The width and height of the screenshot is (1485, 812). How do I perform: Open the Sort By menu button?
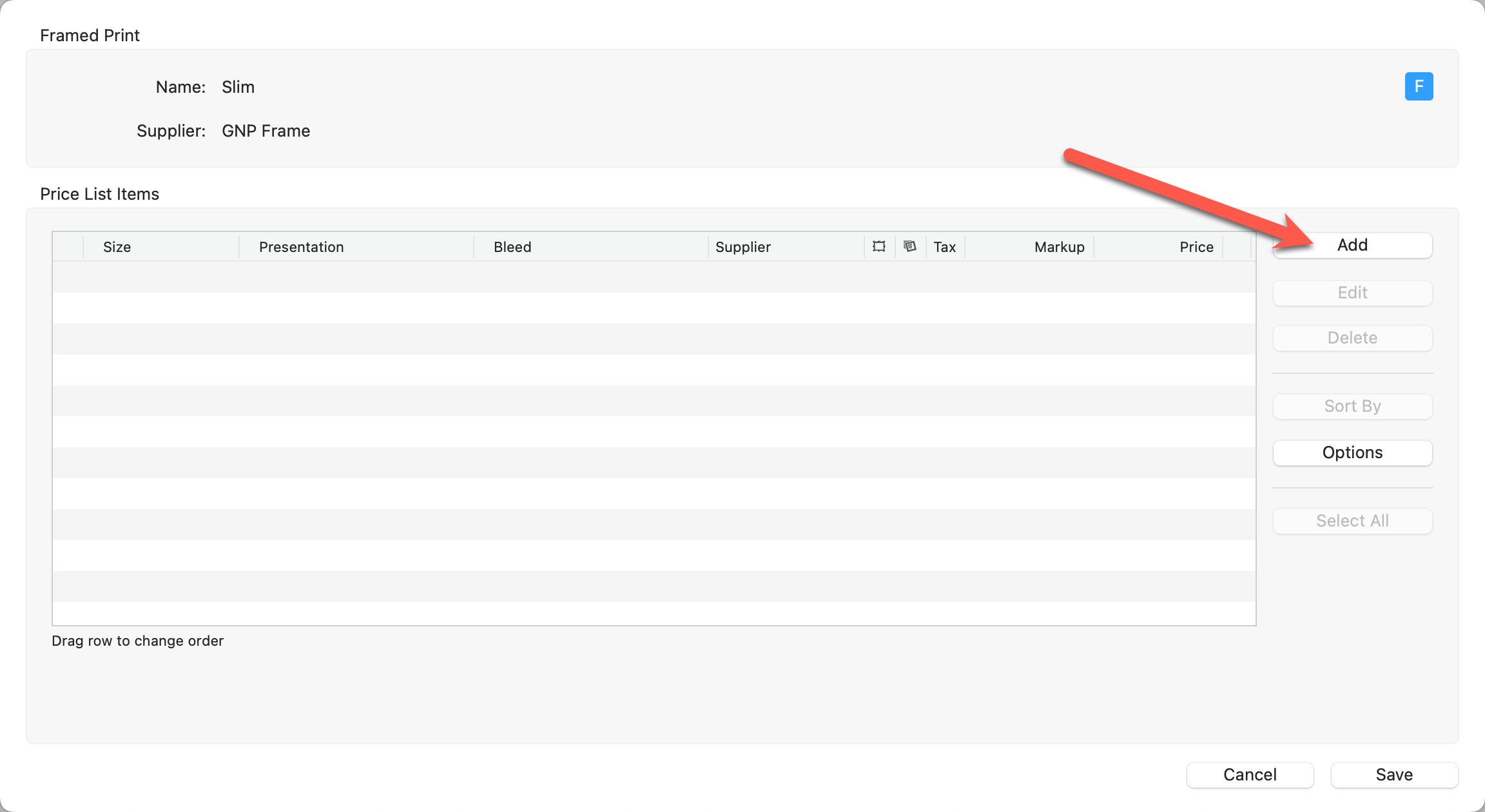pyautogui.click(x=1352, y=407)
